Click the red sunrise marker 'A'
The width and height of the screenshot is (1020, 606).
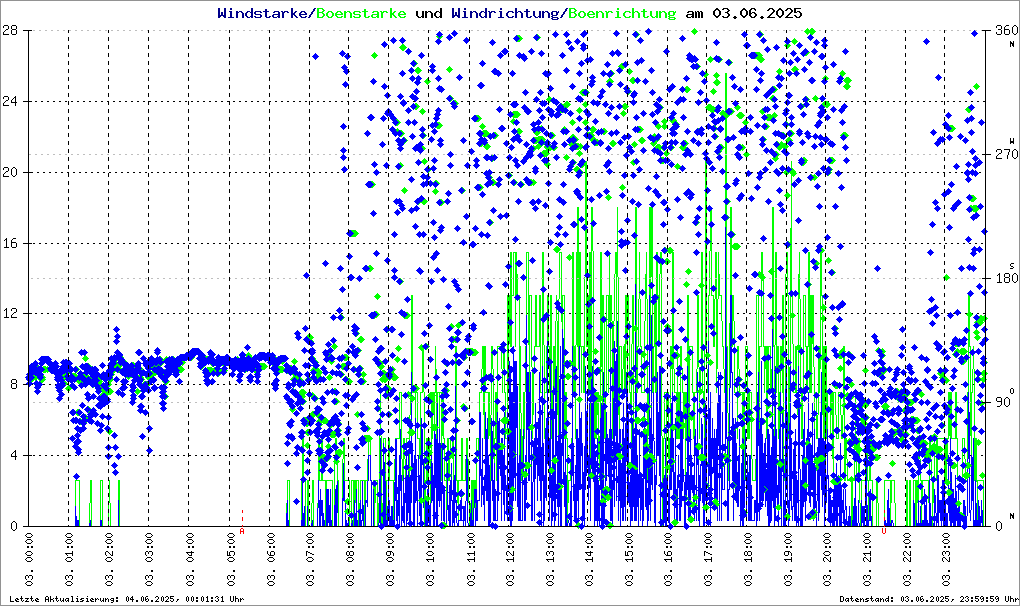click(x=242, y=531)
